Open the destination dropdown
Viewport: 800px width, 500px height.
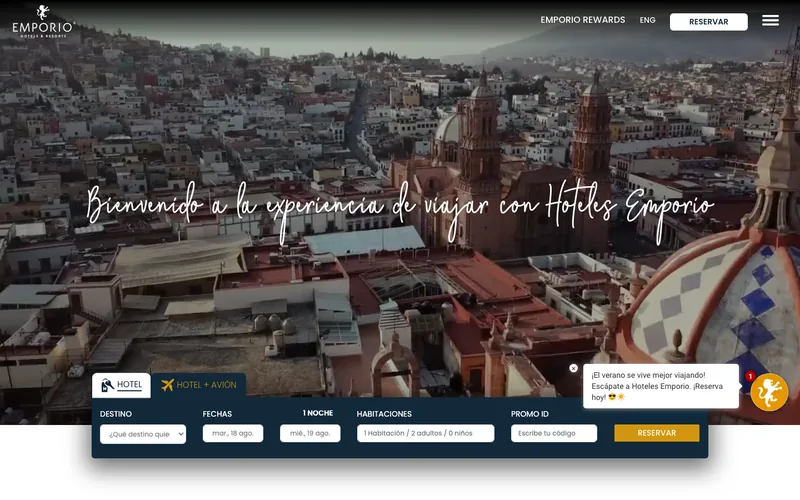143,434
